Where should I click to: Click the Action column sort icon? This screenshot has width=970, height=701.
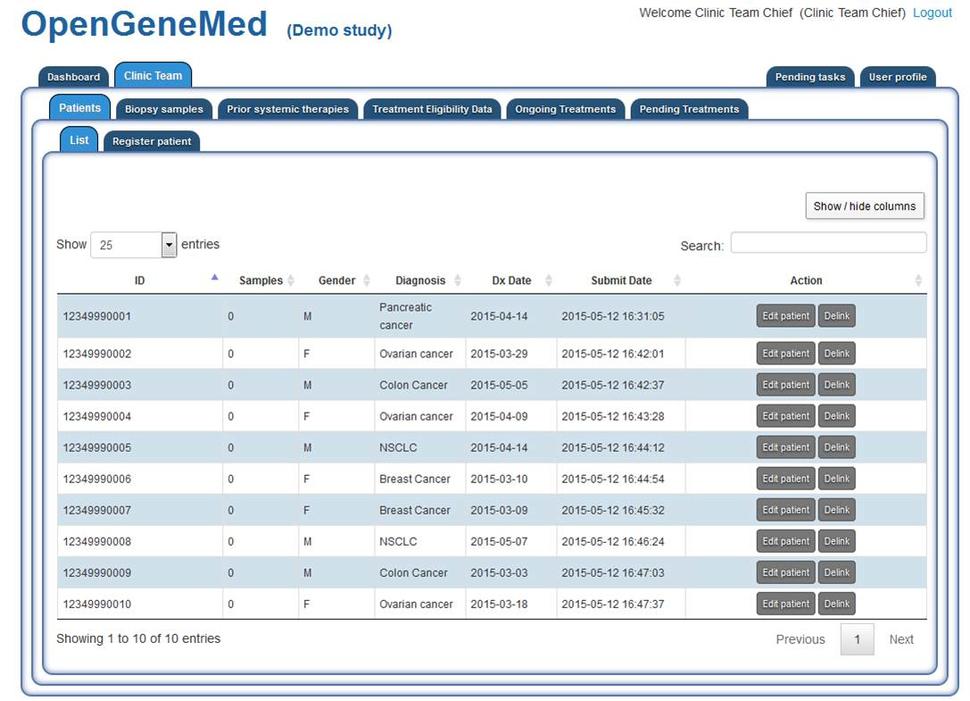click(918, 281)
